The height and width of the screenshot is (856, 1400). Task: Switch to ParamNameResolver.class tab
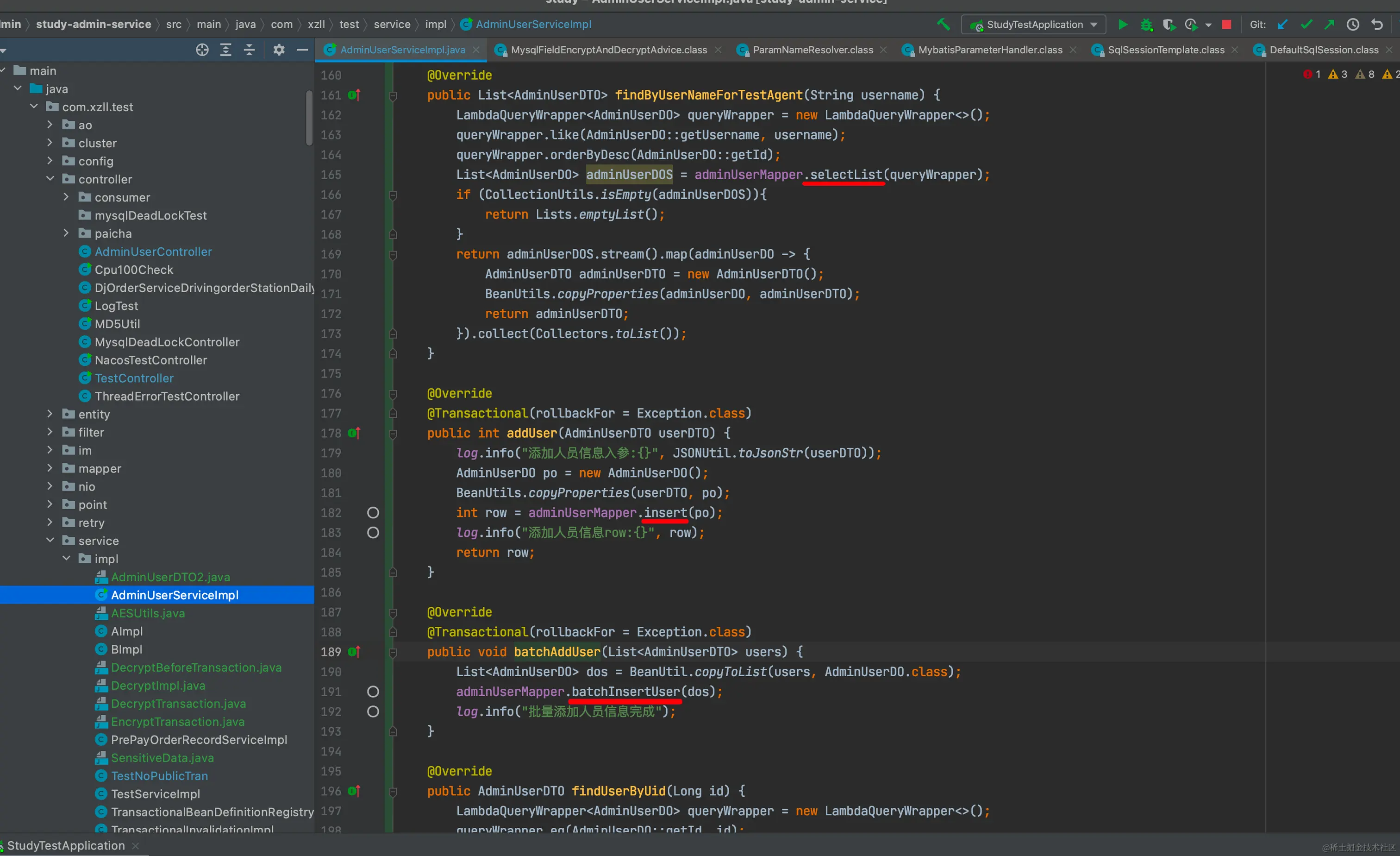point(812,50)
